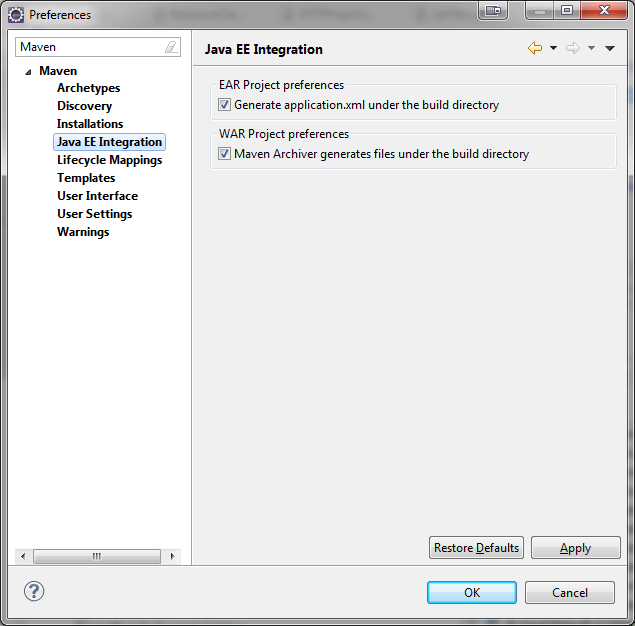
Task: Open the preference page view menu arrow
Action: 609,48
